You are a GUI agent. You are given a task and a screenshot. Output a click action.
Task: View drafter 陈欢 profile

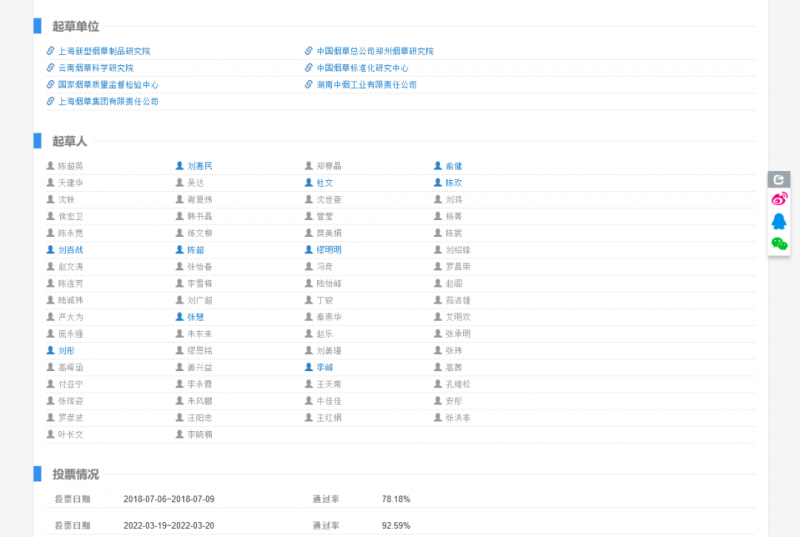pos(453,183)
